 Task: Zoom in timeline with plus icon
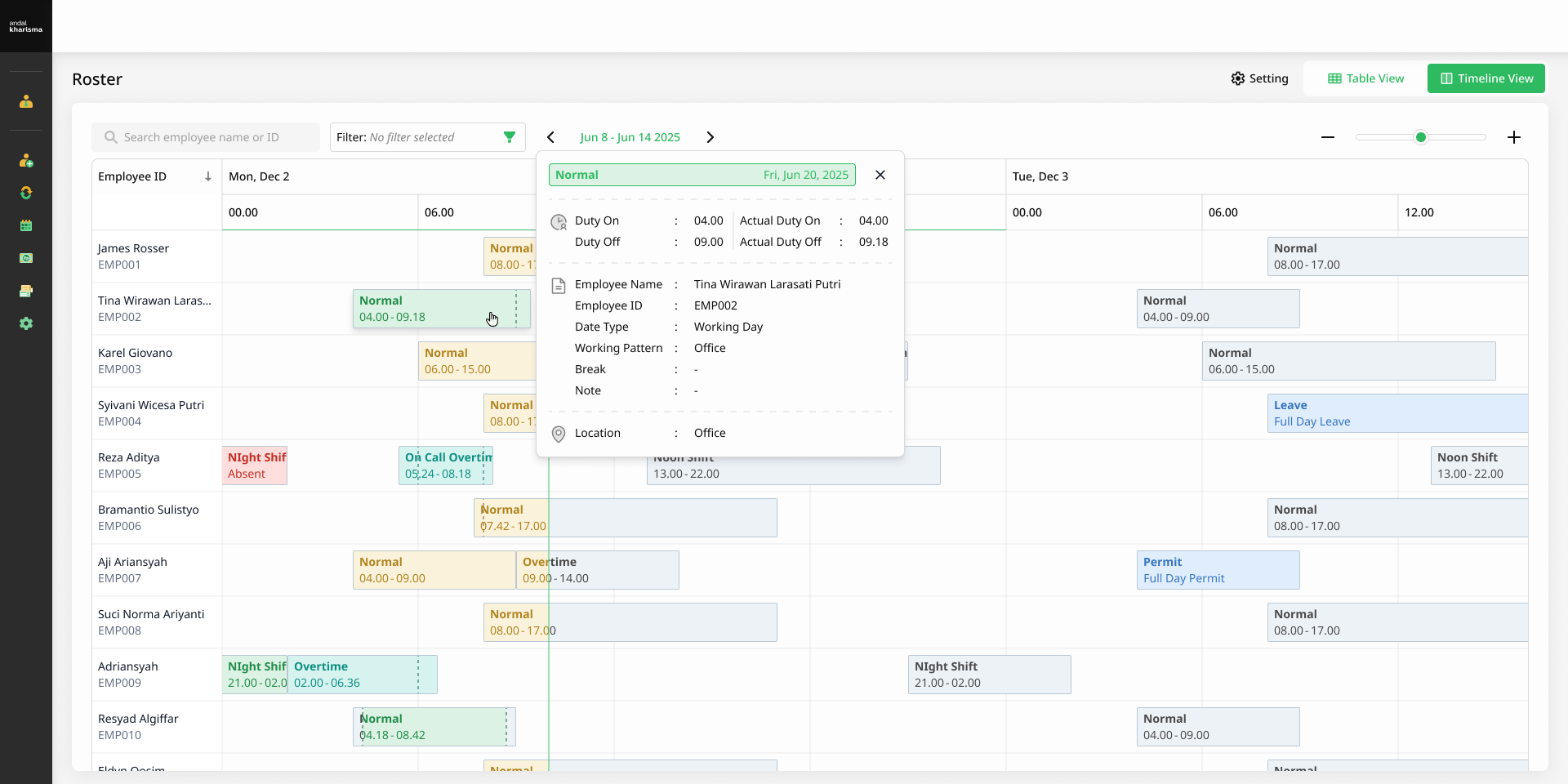(x=1514, y=137)
